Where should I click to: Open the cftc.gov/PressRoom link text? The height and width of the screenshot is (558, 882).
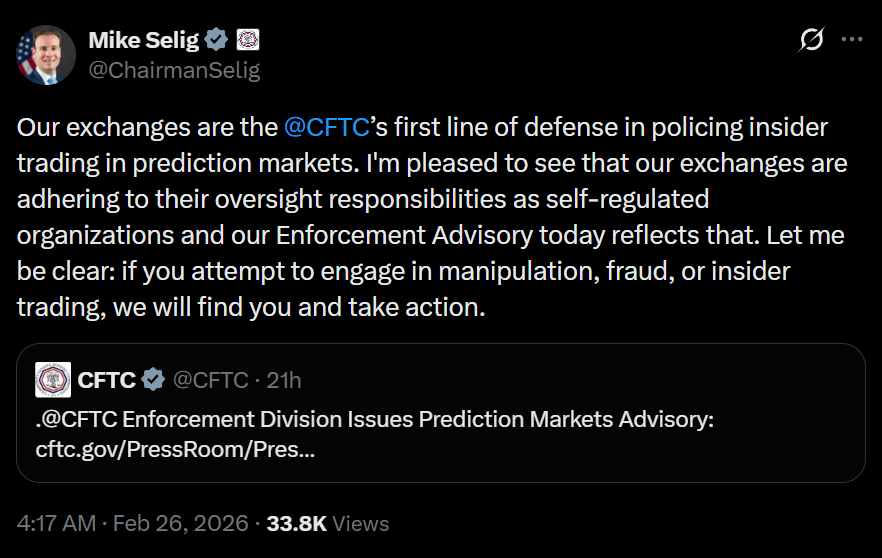tap(174, 449)
